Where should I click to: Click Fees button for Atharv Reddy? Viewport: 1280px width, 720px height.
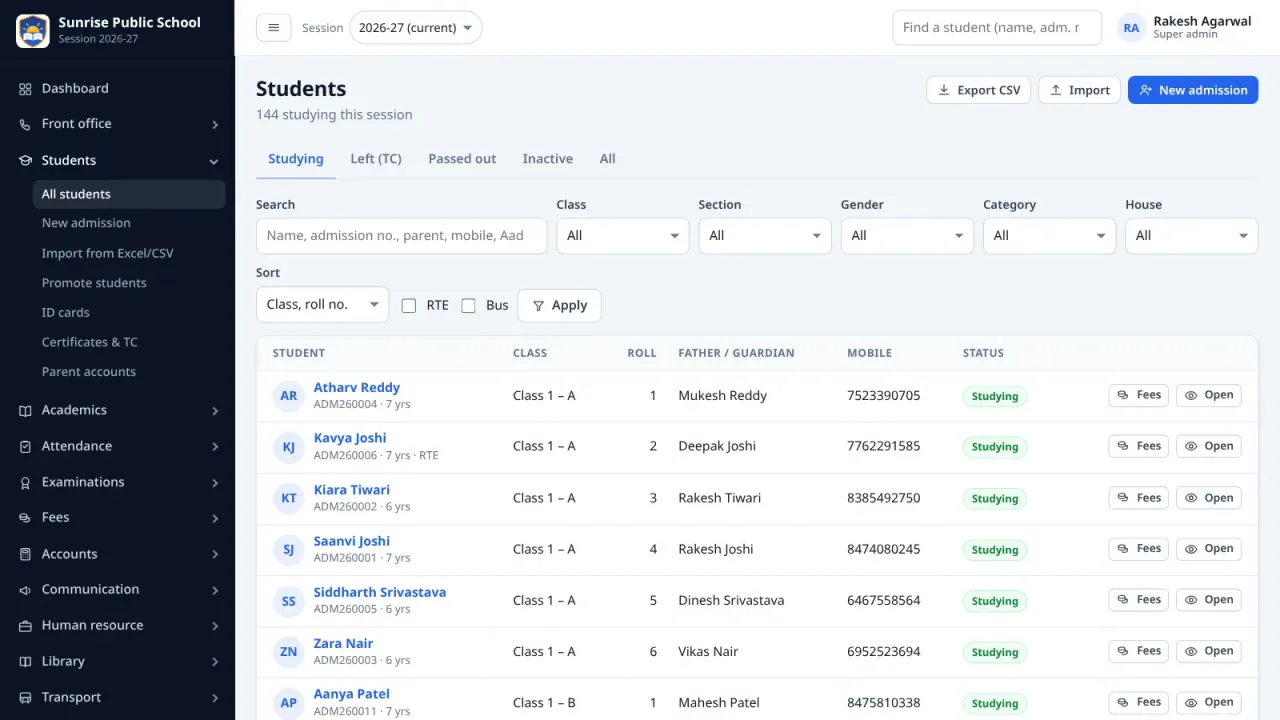point(1138,395)
